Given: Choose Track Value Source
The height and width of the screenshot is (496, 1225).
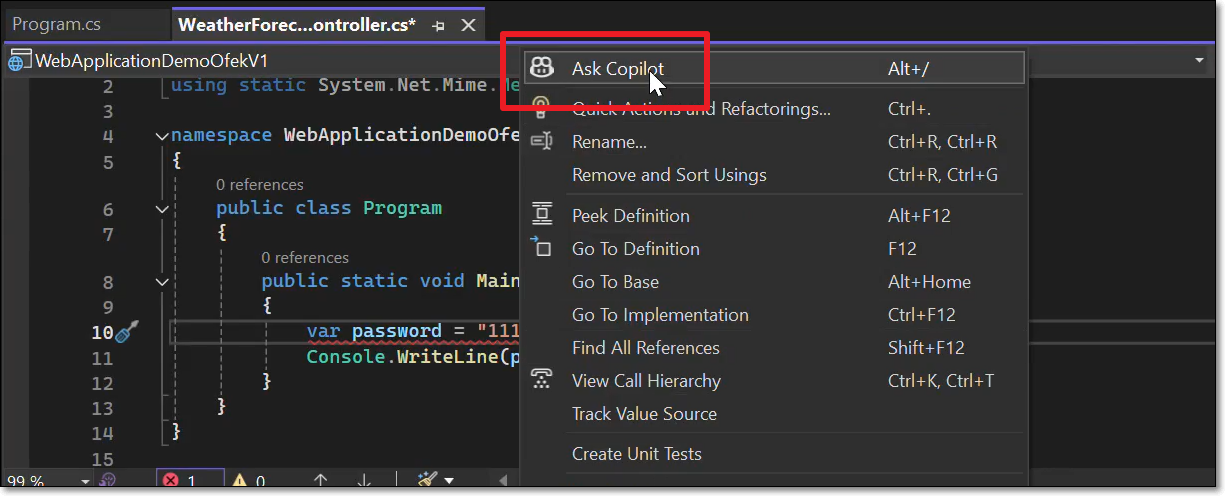Looking at the screenshot, I should coord(775,413).
